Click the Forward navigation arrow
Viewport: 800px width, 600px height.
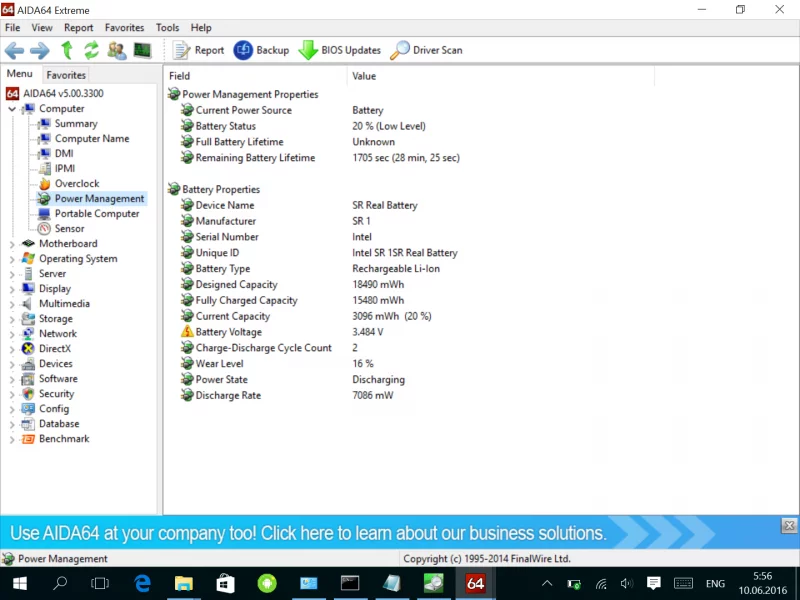[x=39, y=50]
